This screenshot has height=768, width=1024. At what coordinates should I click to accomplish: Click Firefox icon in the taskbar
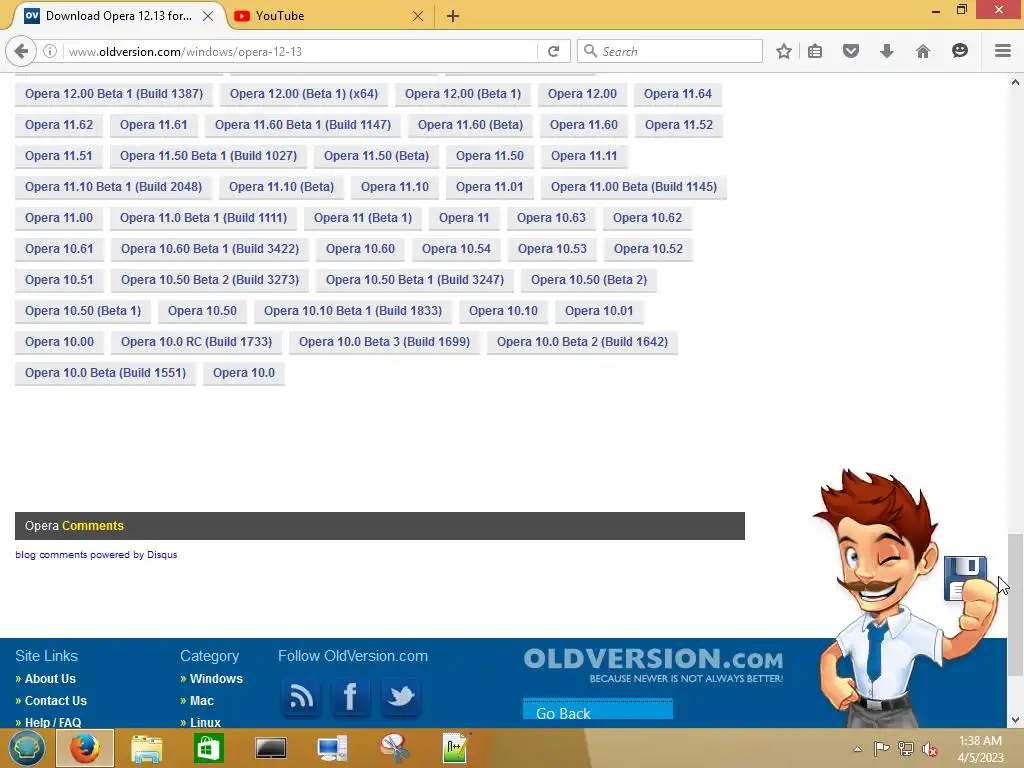tap(85, 748)
